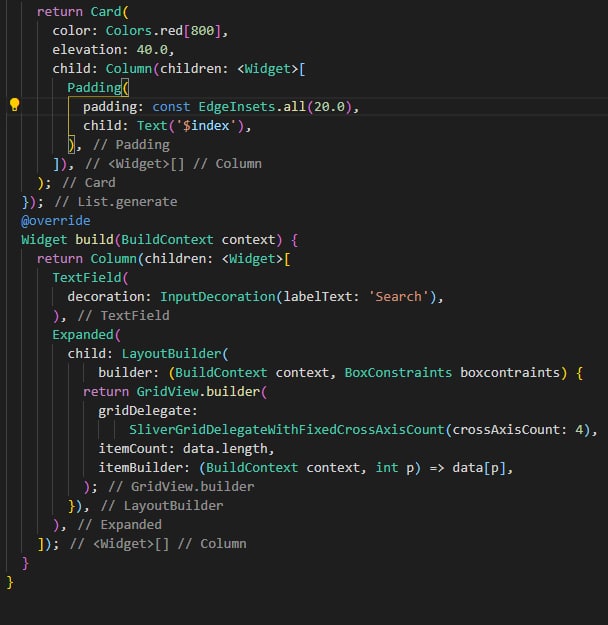
Task: Click the '// GridView.builder' comment
Action: [181, 487]
